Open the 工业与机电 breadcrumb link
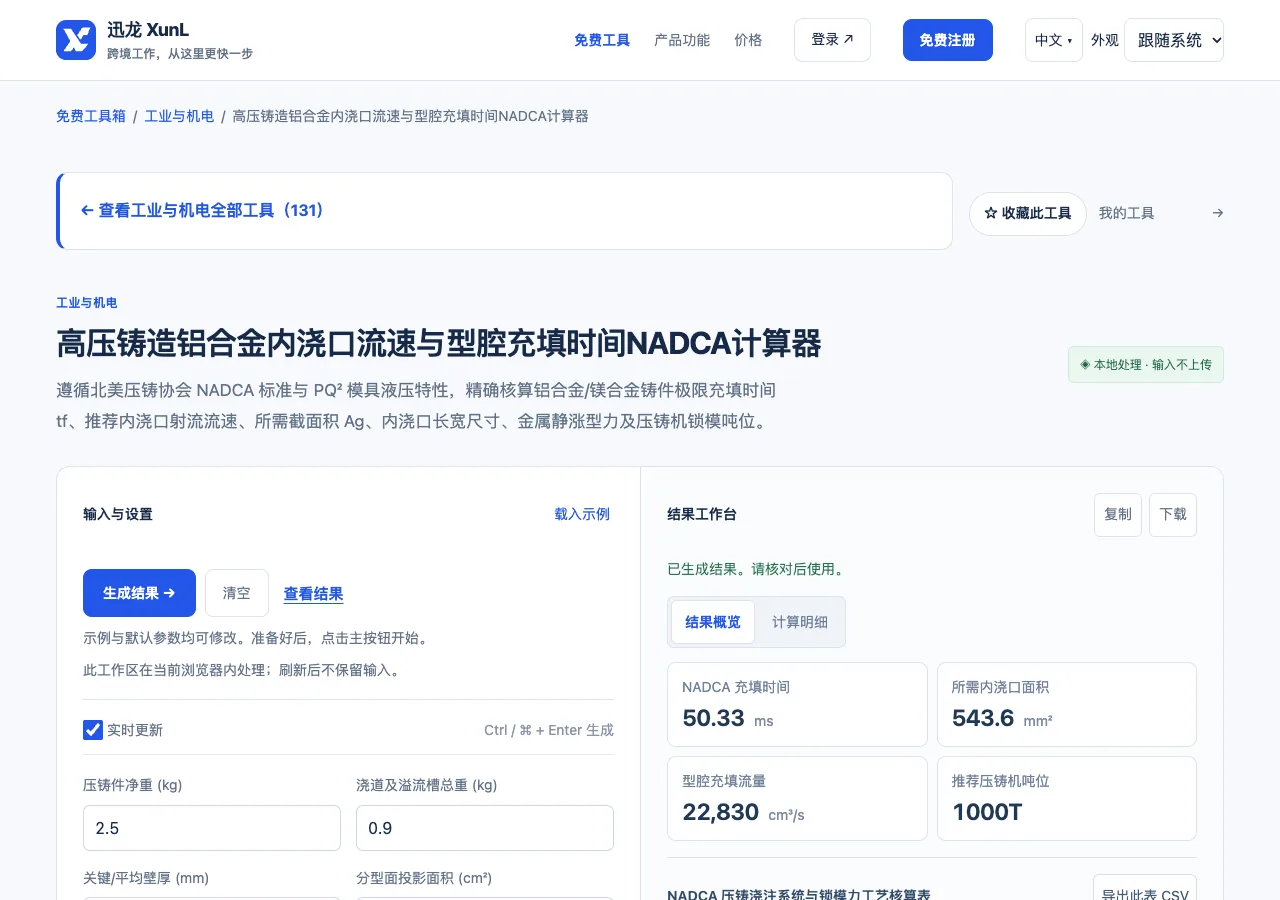Screen dimensions: 1280x900 pyautogui.click(x=180, y=116)
